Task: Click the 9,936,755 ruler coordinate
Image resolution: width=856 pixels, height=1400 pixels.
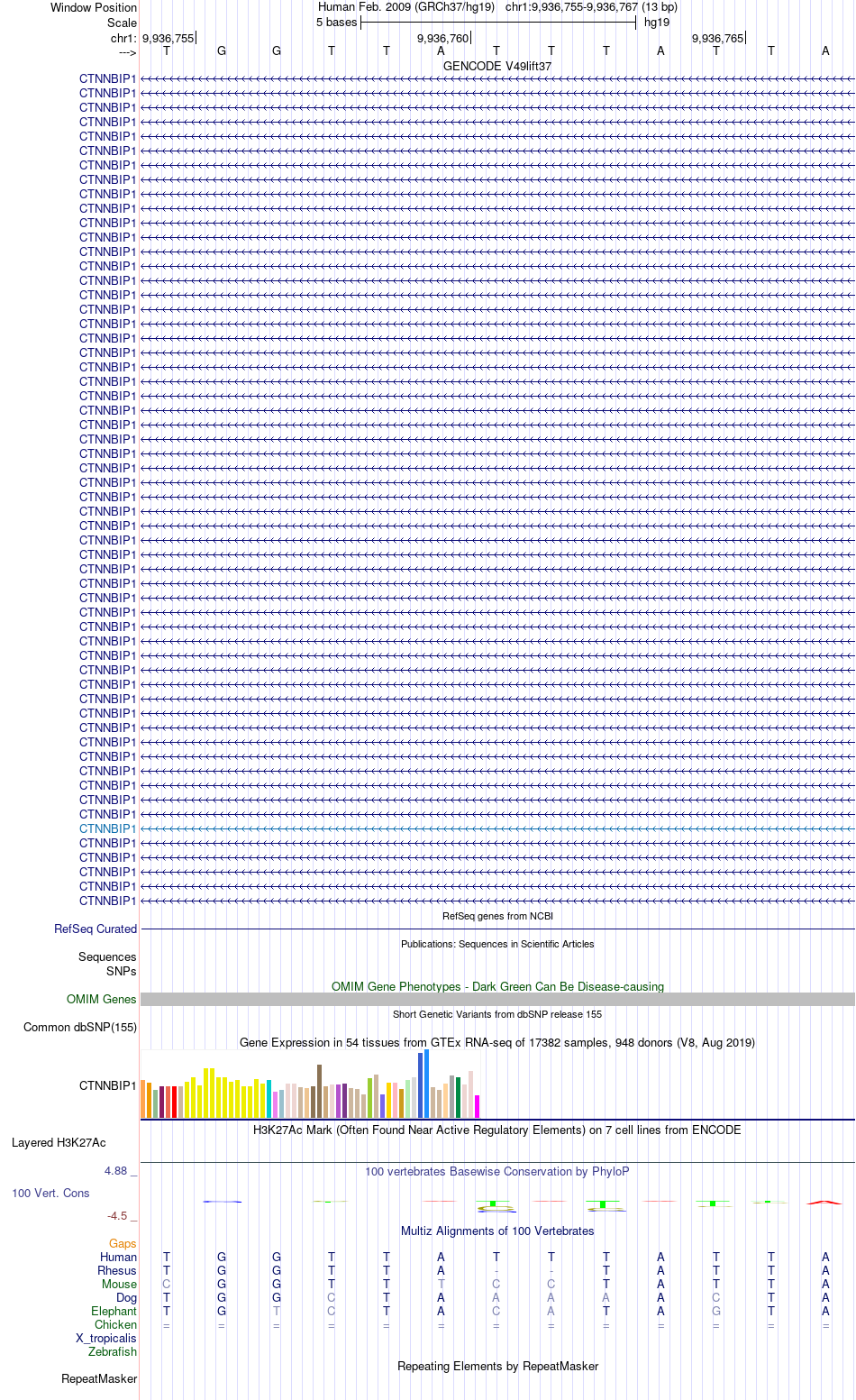Action: (x=168, y=38)
